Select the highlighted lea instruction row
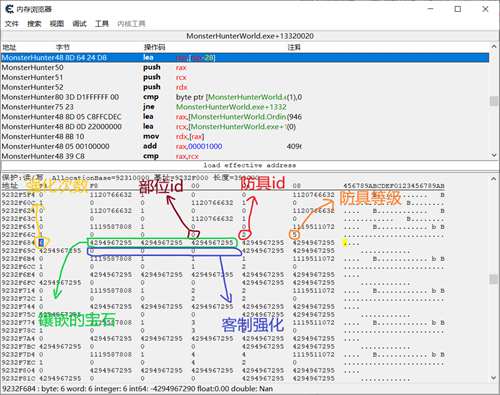 245,58
